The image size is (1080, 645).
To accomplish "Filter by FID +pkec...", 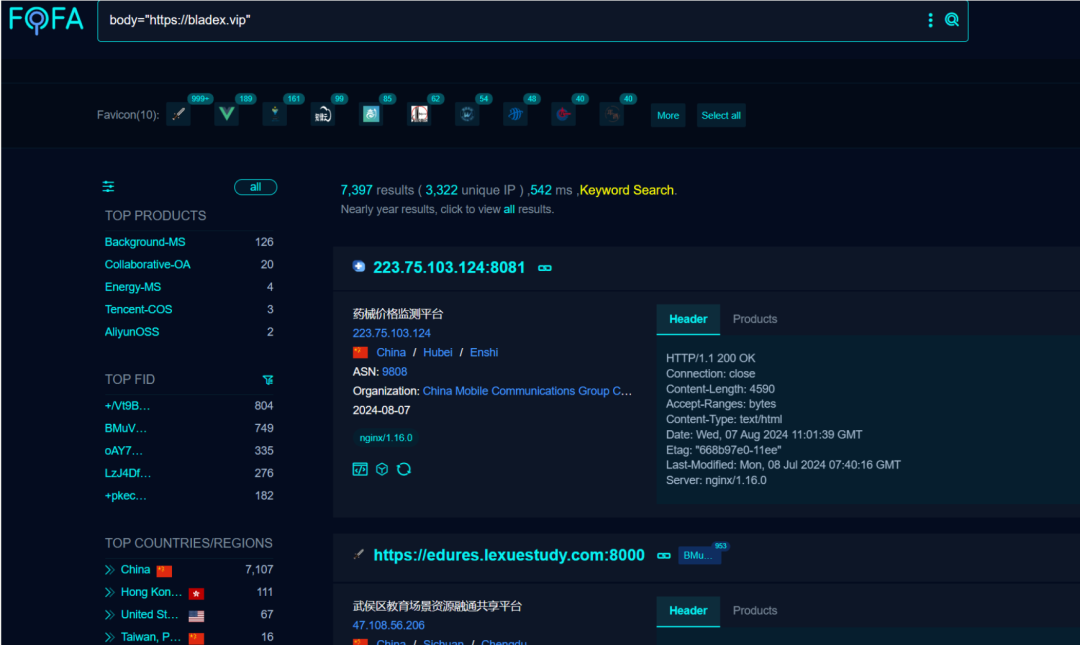I will [126, 495].
